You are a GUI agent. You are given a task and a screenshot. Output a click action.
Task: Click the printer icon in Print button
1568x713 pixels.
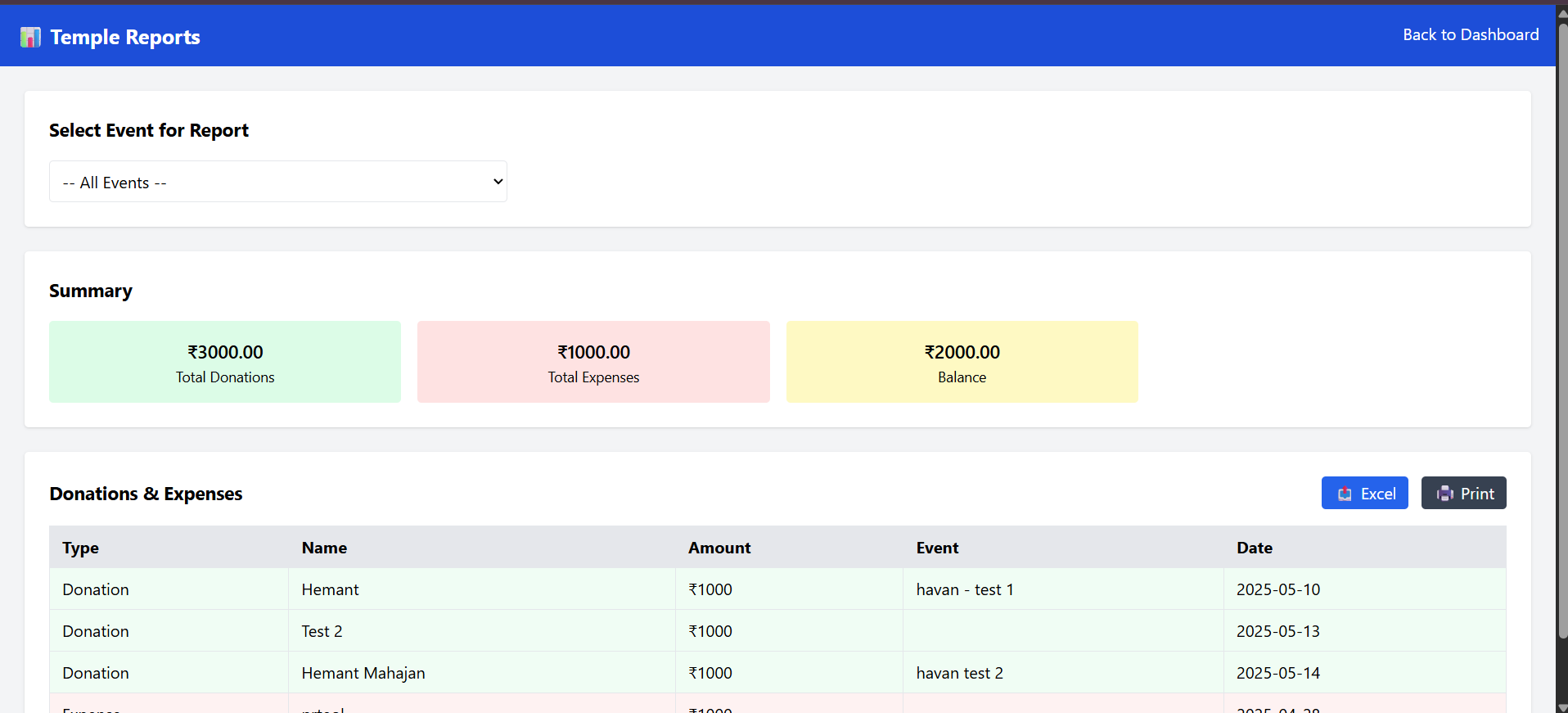pos(1445,494)
